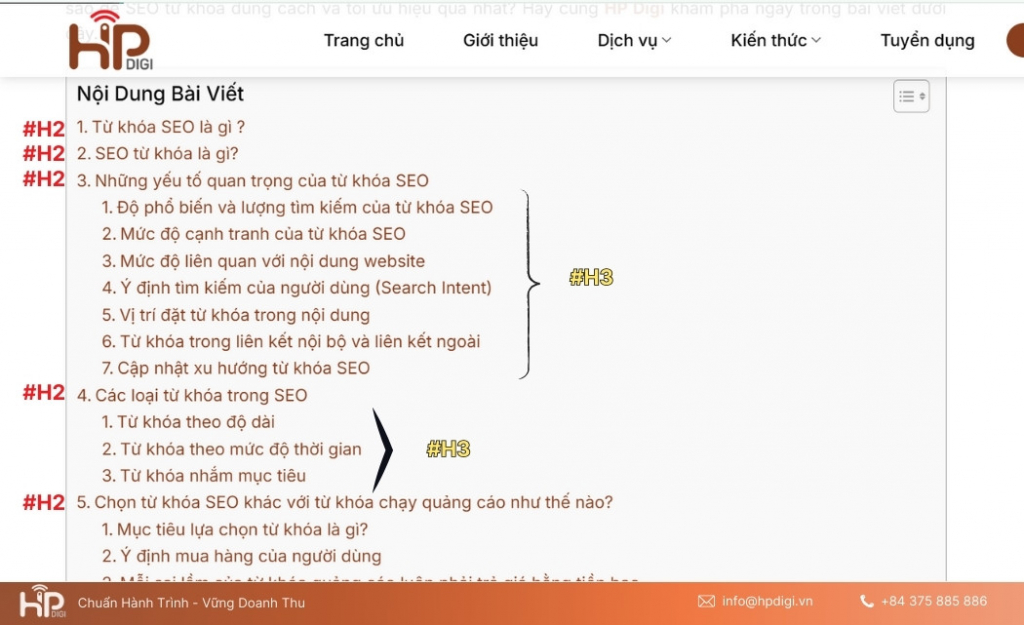Open 'Mục tiêu lựa chọn từ khóa là gì?'

[x=234, y=529]
